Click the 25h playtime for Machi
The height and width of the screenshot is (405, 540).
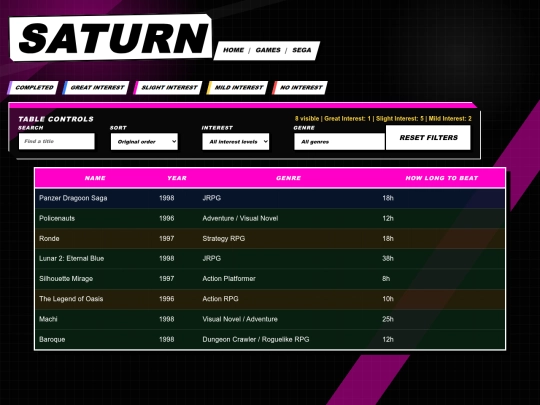(388, 319)
